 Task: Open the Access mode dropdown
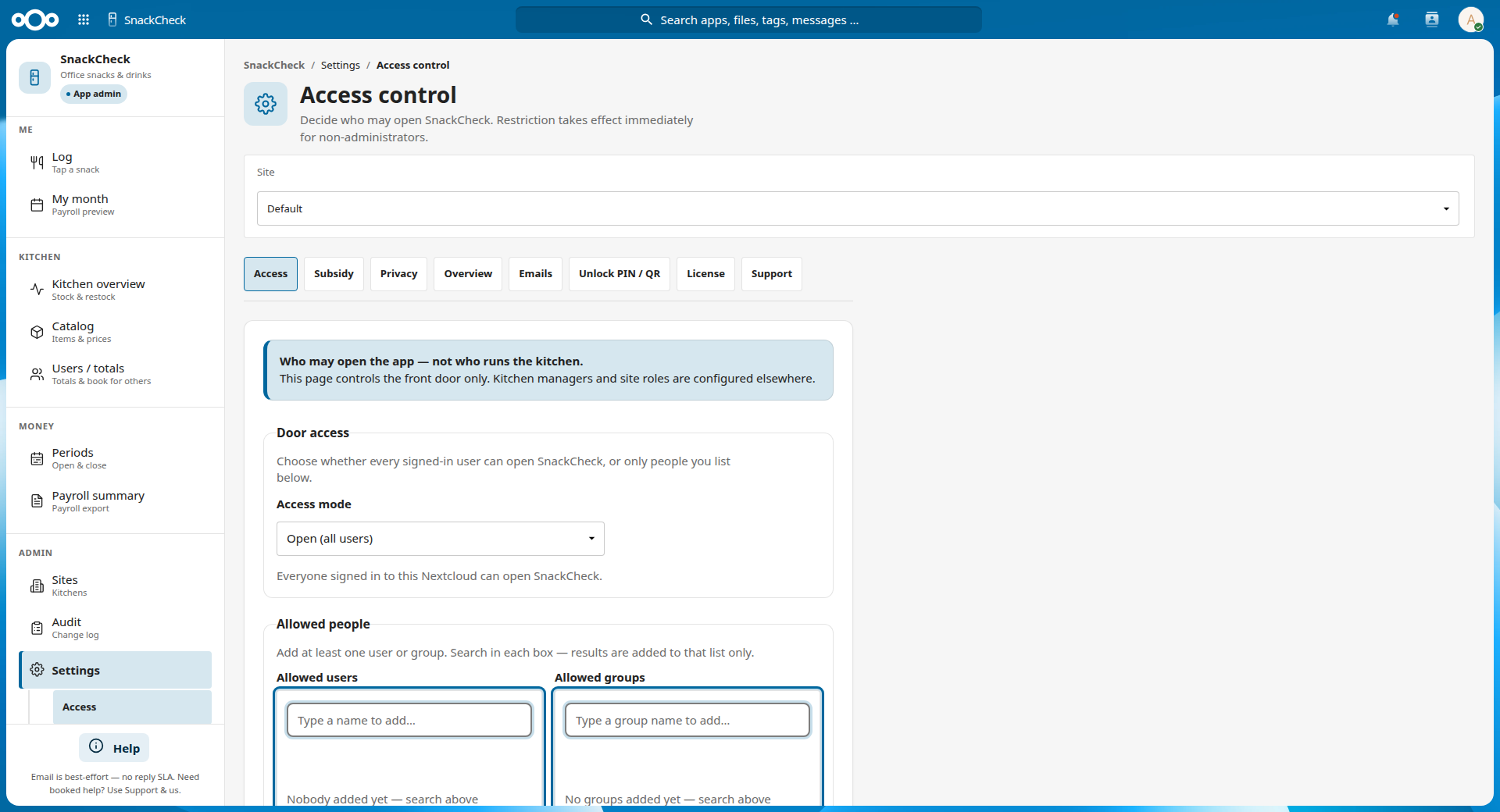point(441,539)
